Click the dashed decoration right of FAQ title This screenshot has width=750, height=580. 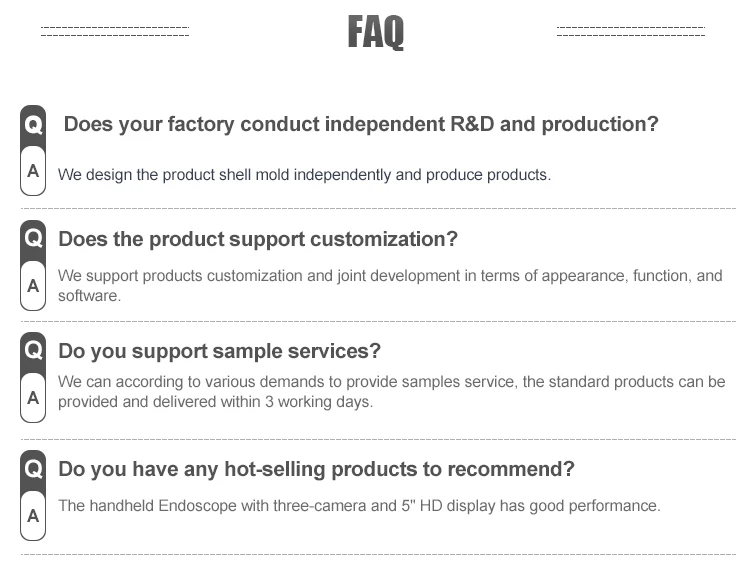[631, 32]
